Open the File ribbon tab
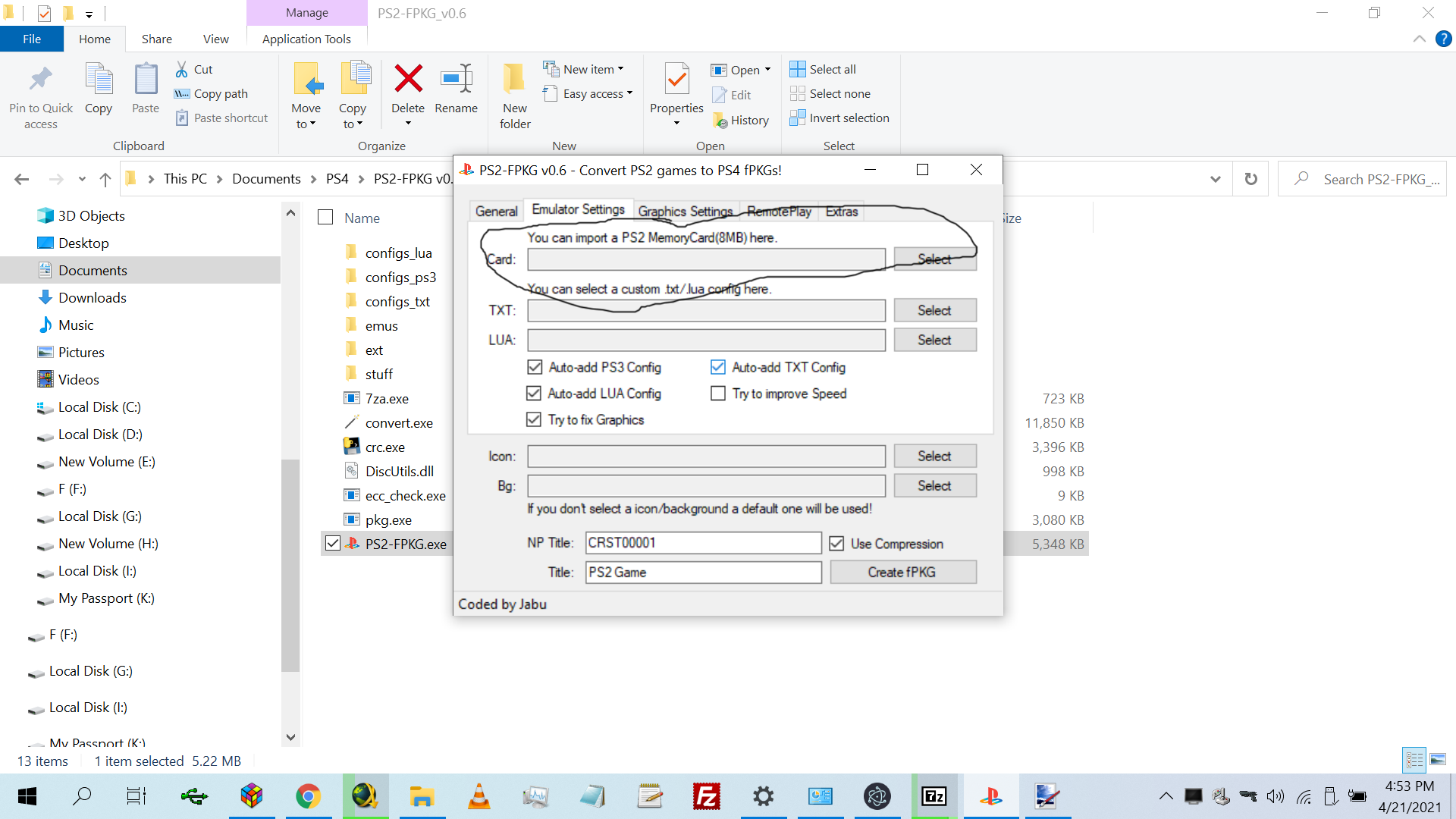 32,39
